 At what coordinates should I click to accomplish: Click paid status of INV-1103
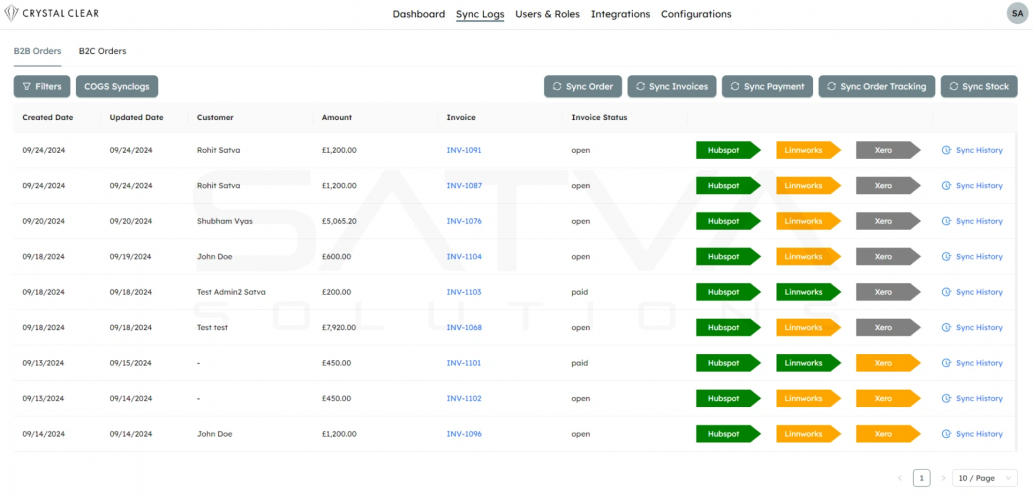tap(580, 292)
